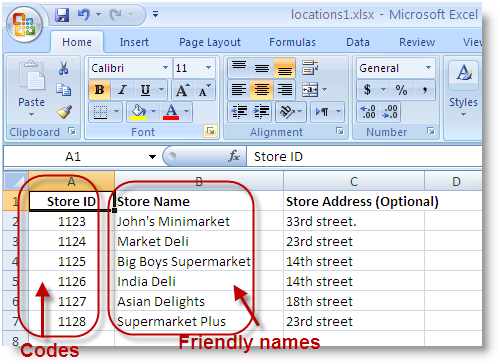
Task: Open the Alignment dialog launcher
Action: [x=340, y=131]
